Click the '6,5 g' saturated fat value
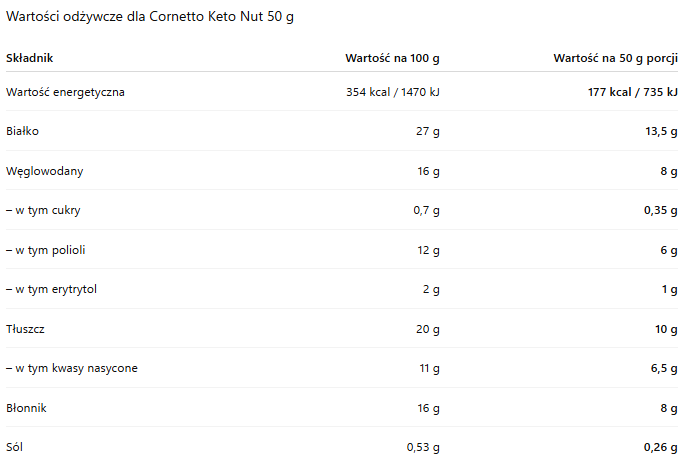The image size is (693, 463). coord(664,368)
